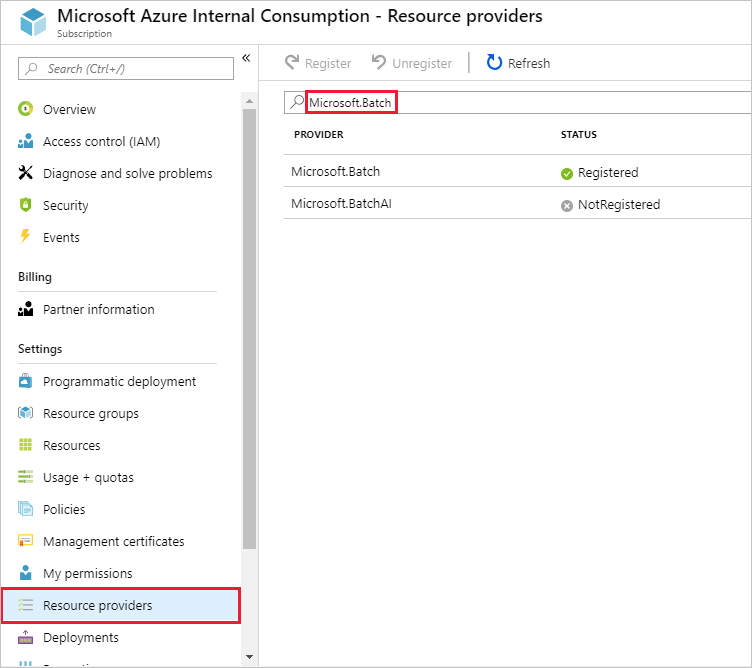Open Resource providers menu item
The width and height of the screenshot is (752, 668).
click(x=98, y=605)
